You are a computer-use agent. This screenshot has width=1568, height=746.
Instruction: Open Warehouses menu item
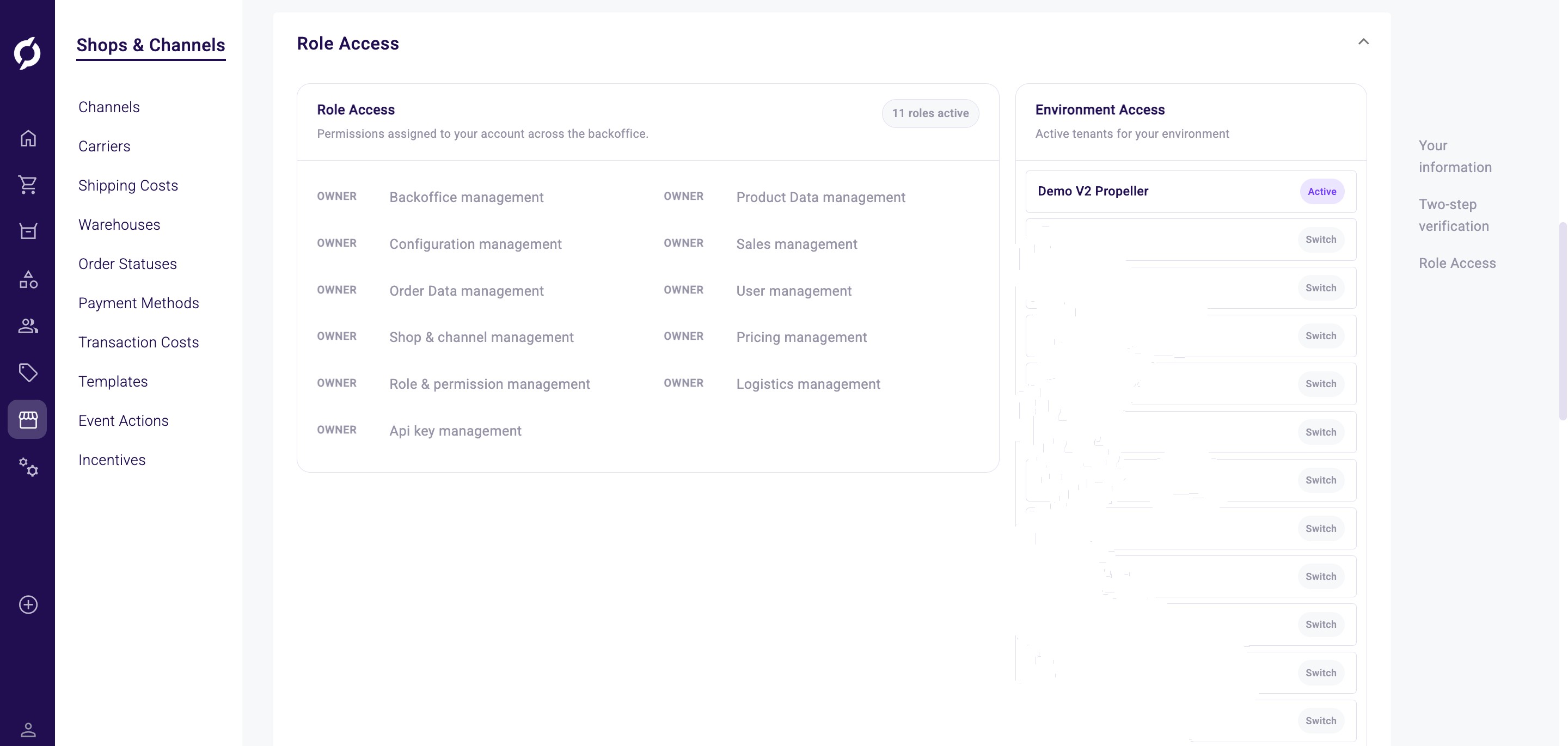[x=119, y=225]
